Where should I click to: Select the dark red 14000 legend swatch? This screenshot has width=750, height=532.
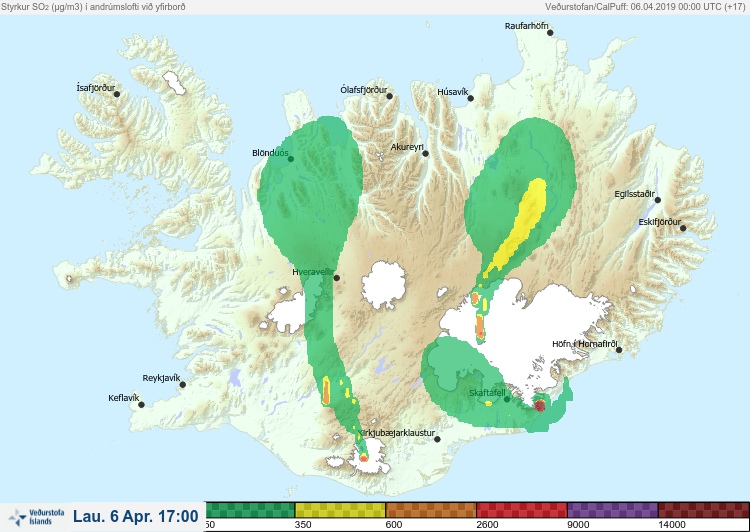point(704,510)
